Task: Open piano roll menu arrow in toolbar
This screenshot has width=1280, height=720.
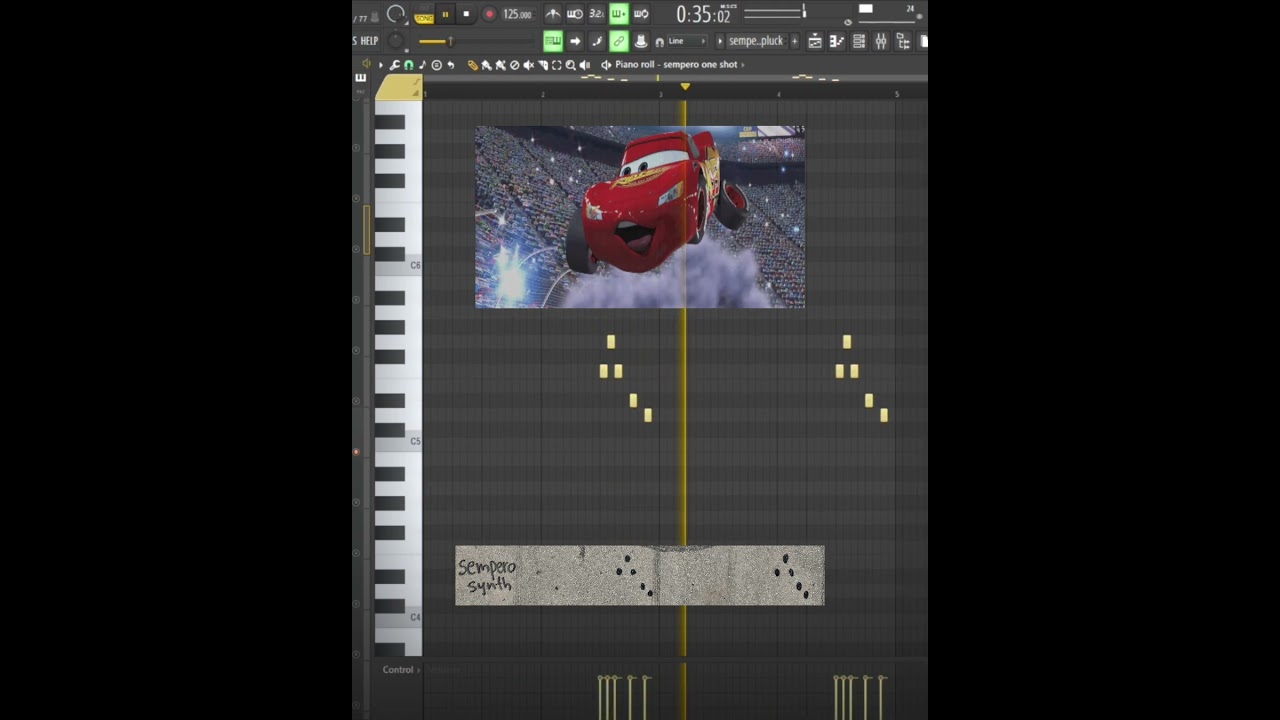Action: (381, 65)
